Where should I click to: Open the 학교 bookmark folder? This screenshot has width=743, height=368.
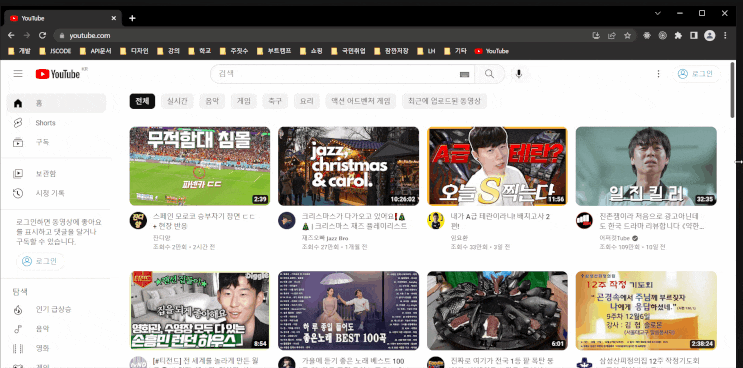click(200, 51)
